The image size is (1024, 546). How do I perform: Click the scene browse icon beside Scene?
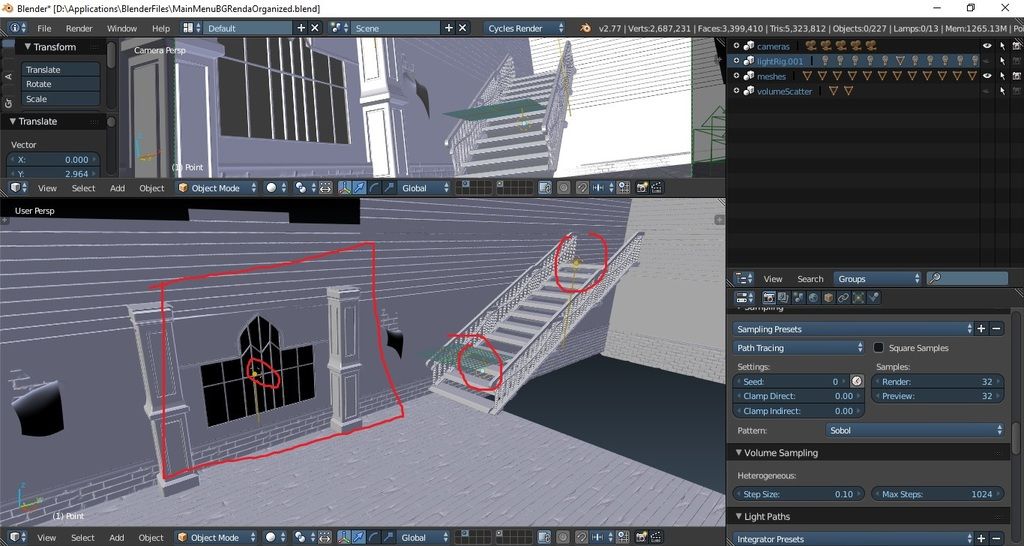click(339, 28)
